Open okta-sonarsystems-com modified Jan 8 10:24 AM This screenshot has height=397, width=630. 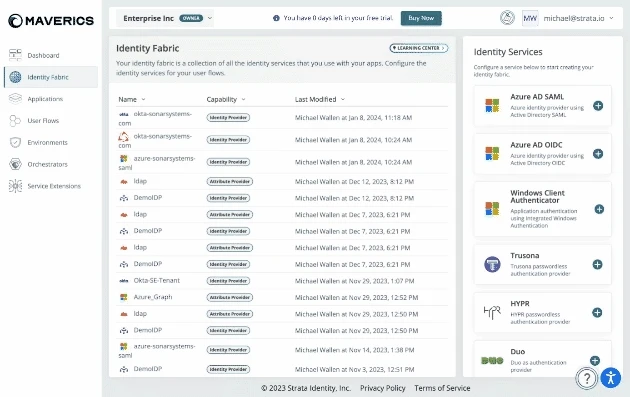tap(282, 140)
